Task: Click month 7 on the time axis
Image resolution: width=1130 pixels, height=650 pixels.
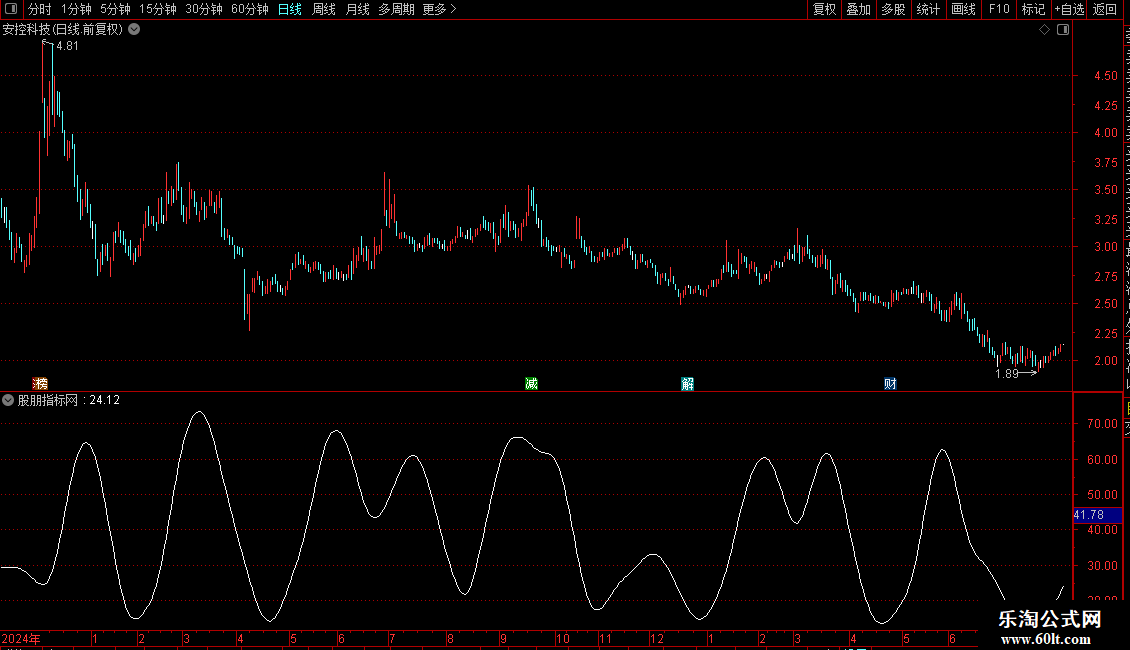Action: [x=392, y=638]
